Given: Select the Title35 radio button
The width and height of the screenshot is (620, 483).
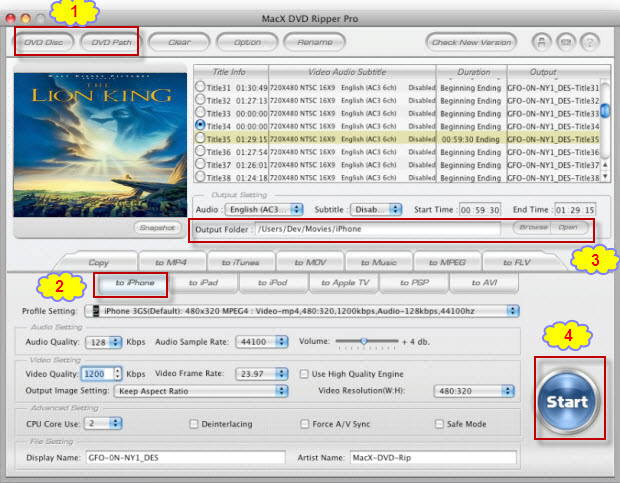Looking at the screenshot, I should coord(200,138).
